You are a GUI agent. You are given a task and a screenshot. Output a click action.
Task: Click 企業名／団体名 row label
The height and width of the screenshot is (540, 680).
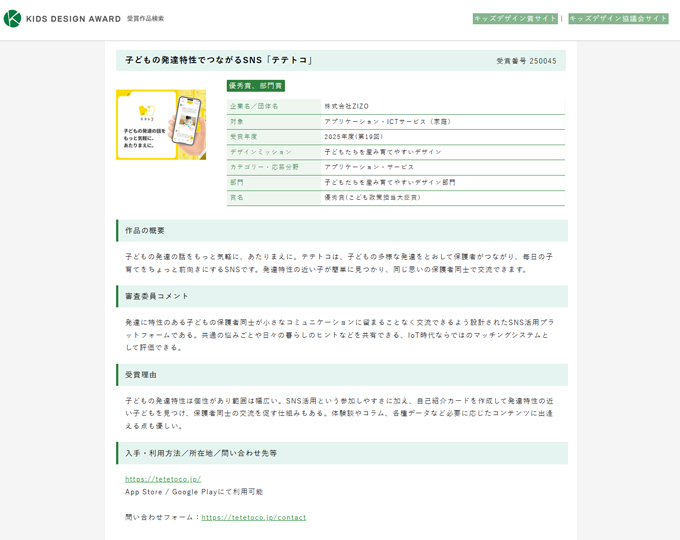(254, 106)
